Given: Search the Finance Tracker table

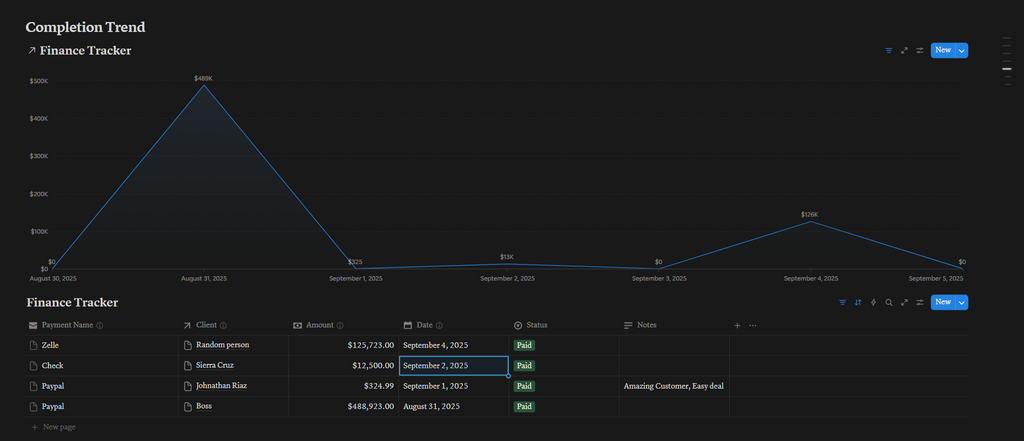Looking at the screenshot, I should [889, 302].
